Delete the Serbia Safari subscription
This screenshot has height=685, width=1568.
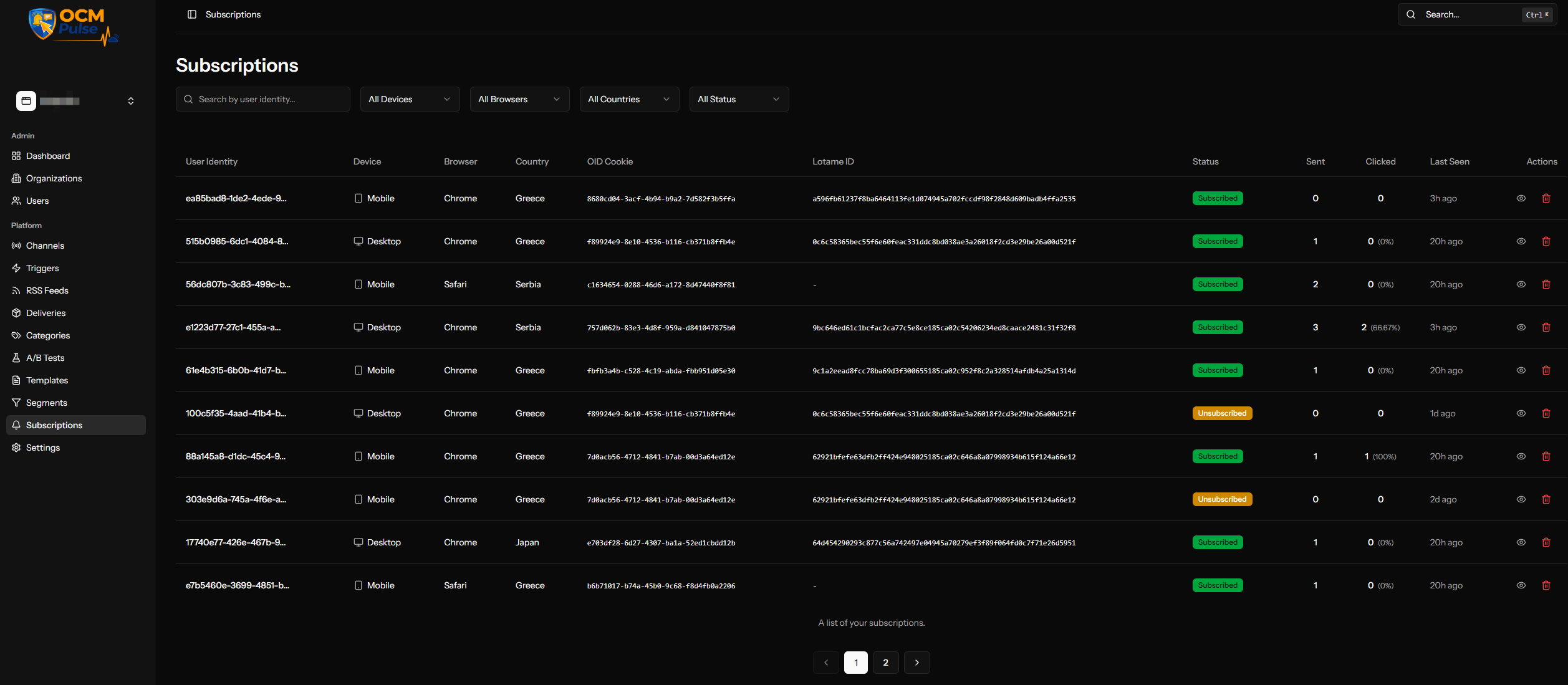[1546, 284]
